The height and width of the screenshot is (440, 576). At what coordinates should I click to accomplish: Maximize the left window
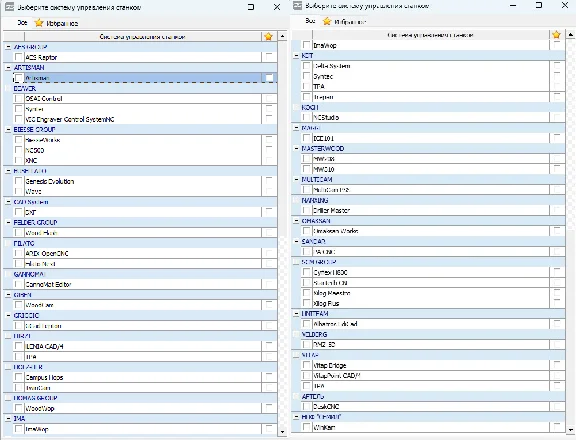point(251,7)
